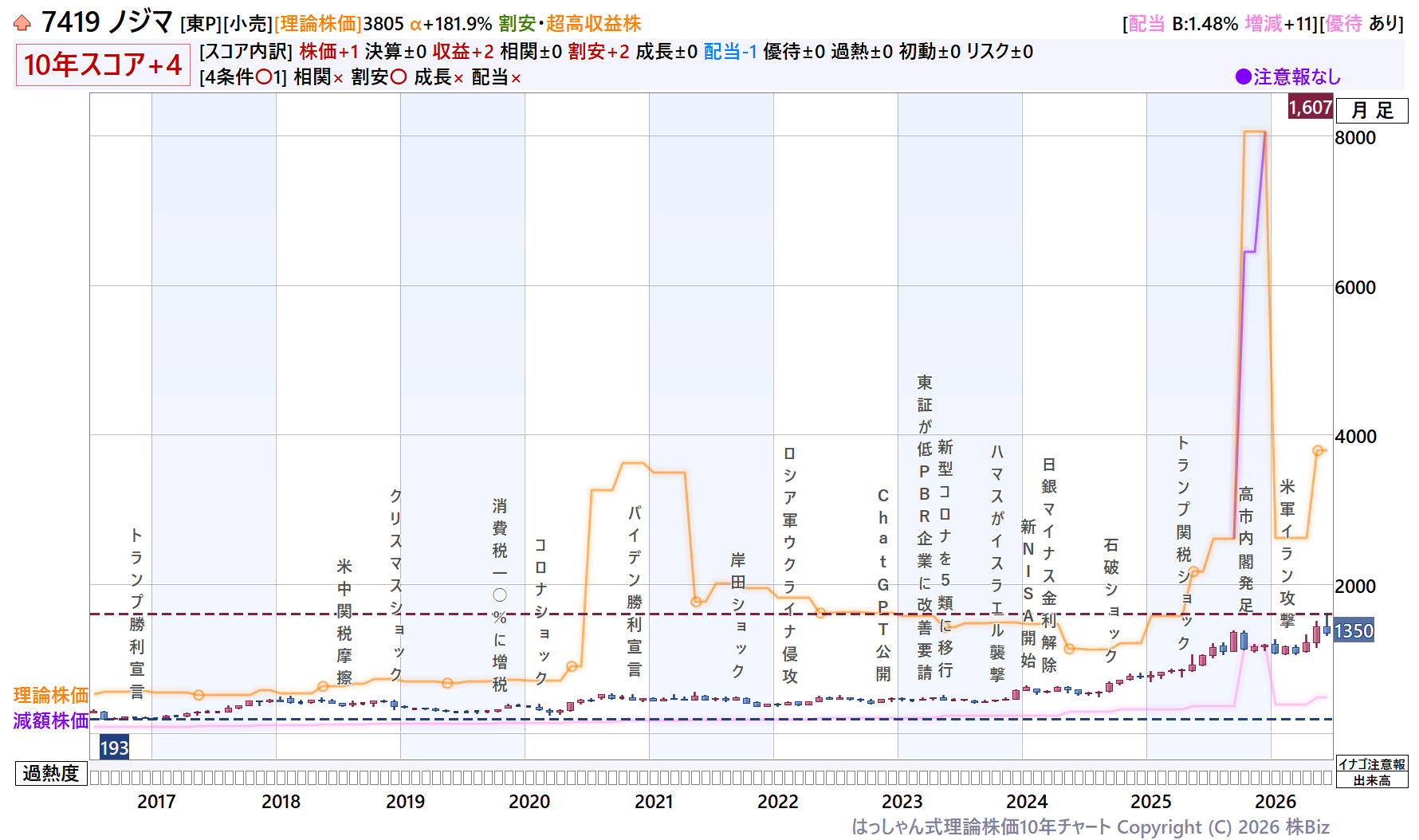Viewport: 1419px width, 840px height.
Task: Click the 193 low price label
Action: click(114, 748)
